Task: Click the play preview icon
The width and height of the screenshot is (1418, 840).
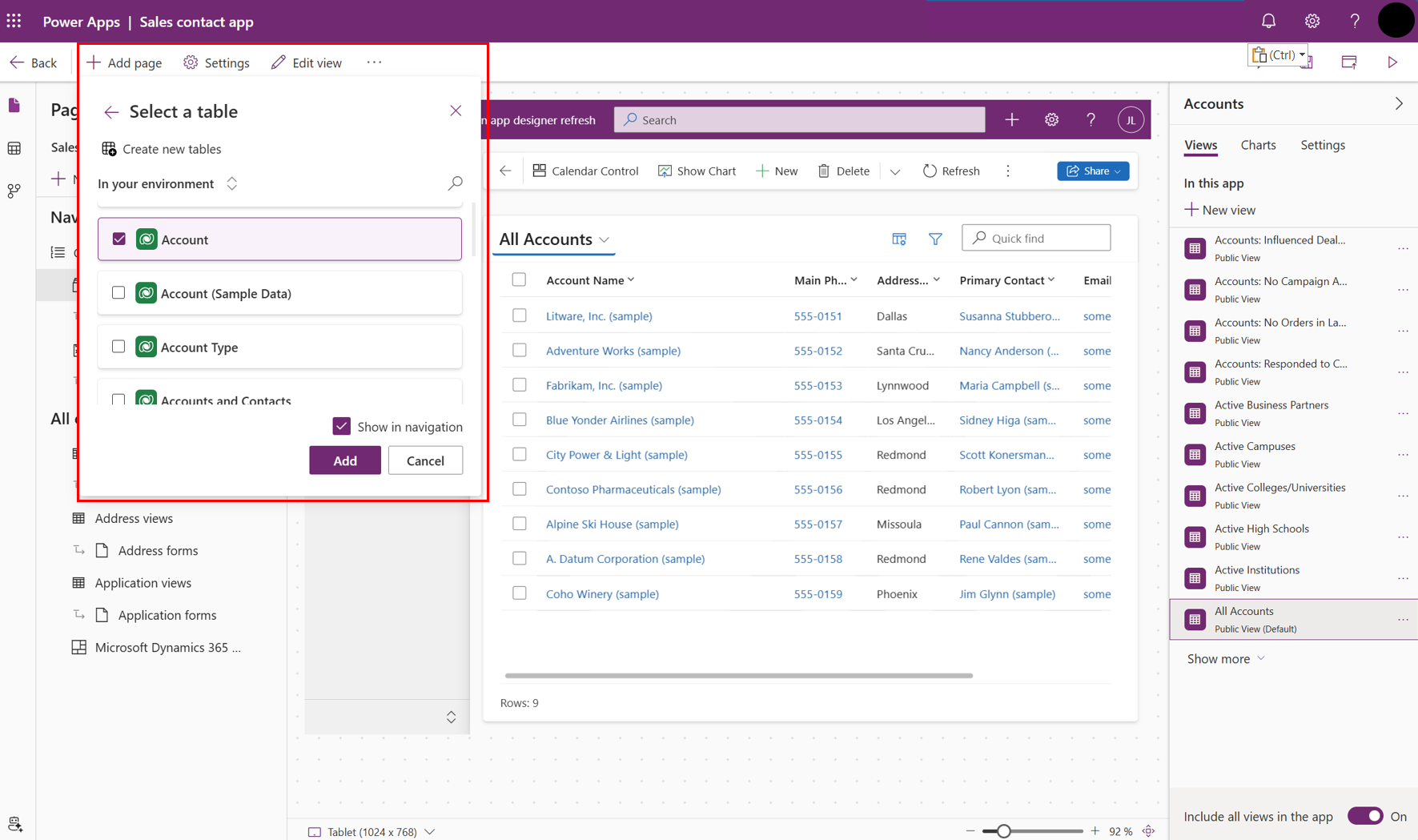Action: 1392,62
